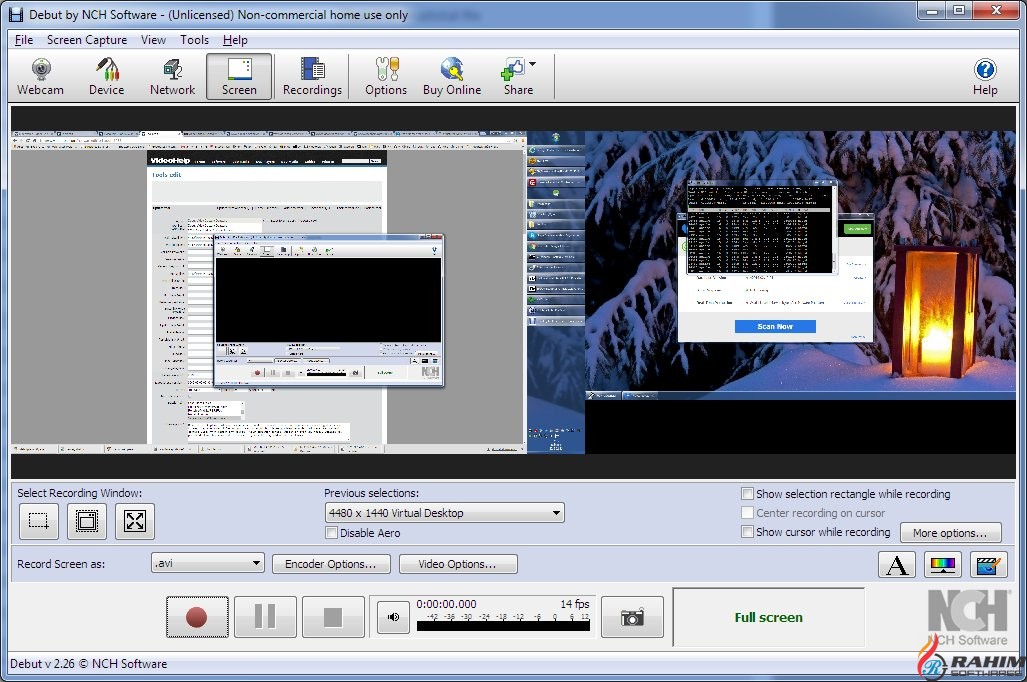The image size is (1027, 682).
Task: Switch to Device capture source
Action: click(106, 77)
